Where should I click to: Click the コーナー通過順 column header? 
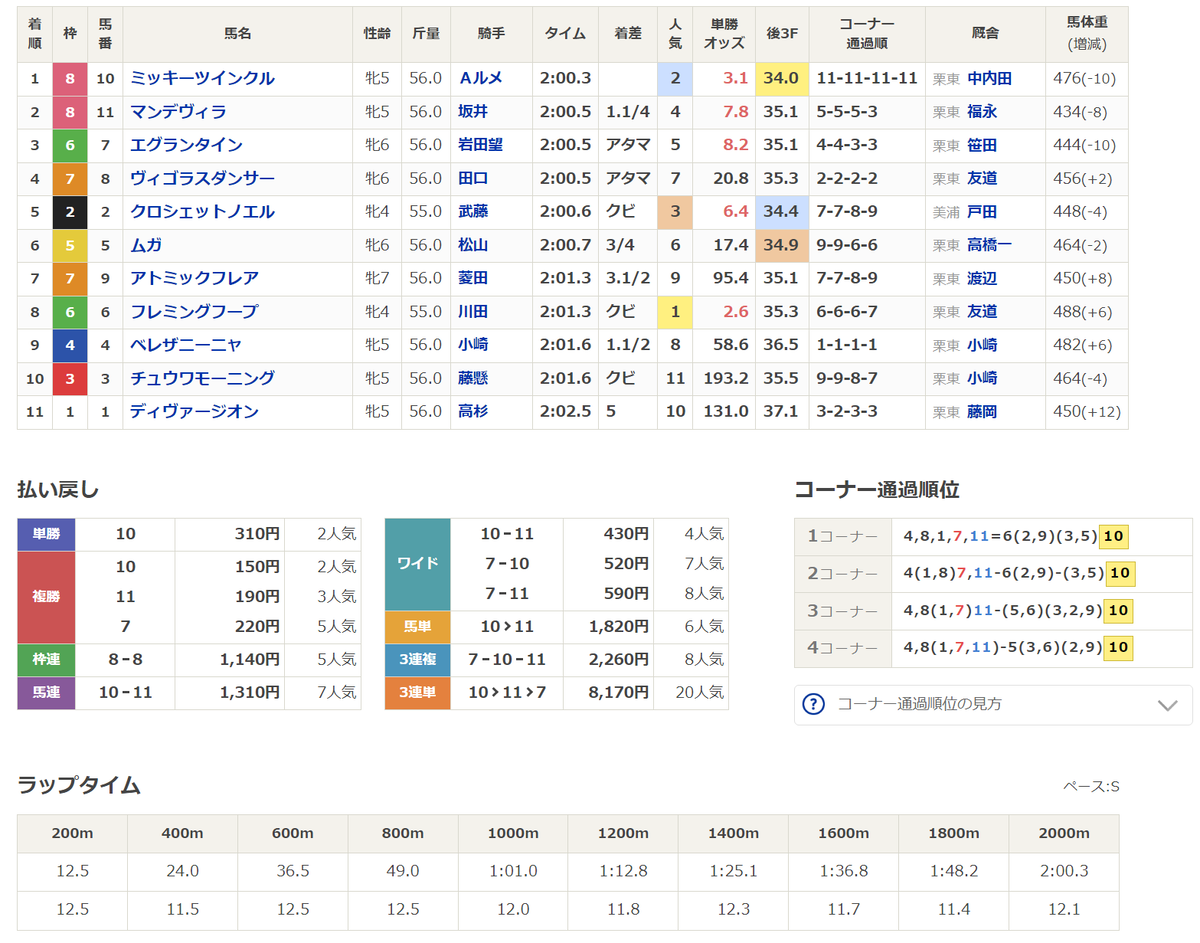[x=866, y=34]
